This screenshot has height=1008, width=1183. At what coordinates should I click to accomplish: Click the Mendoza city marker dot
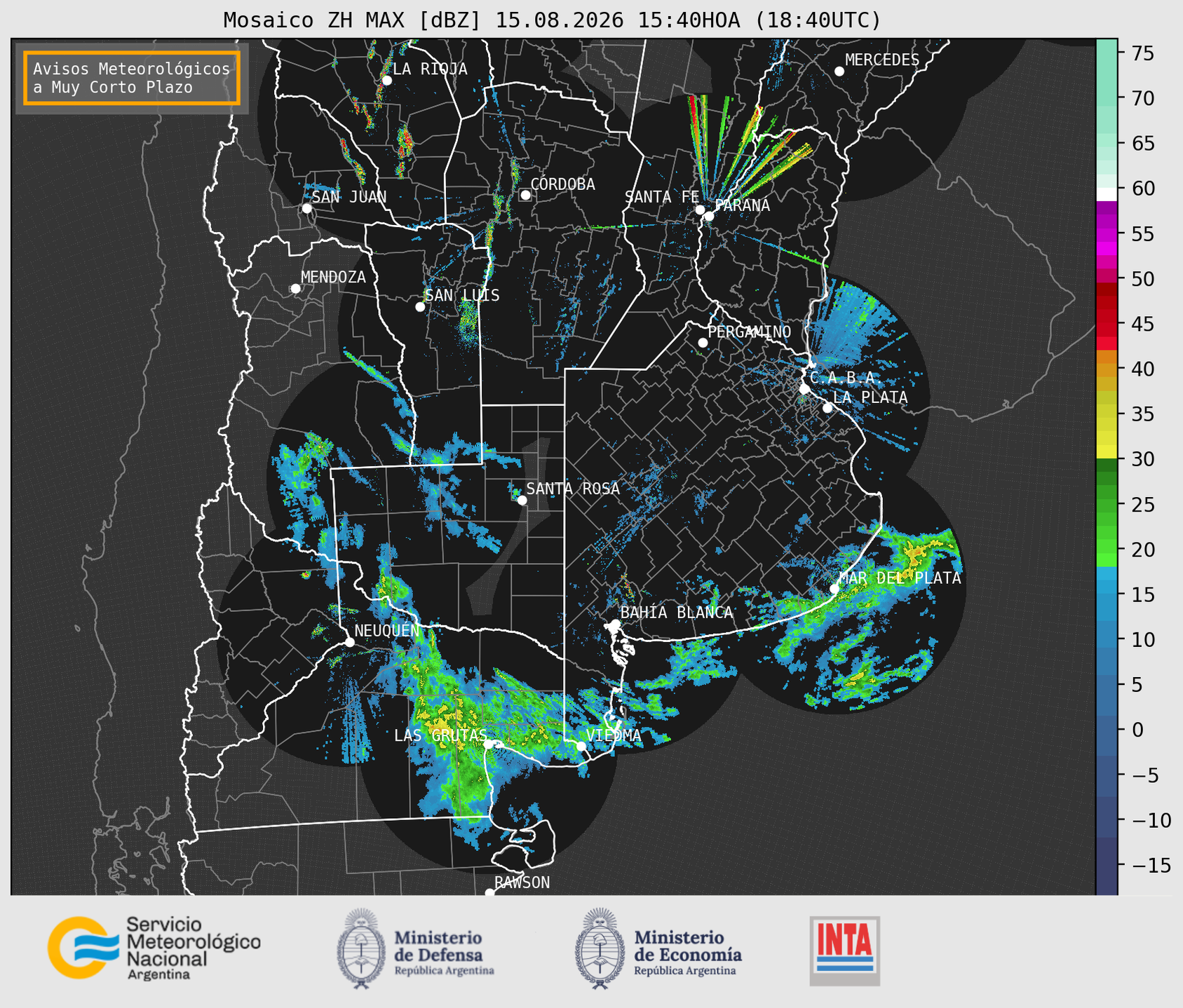295,289
